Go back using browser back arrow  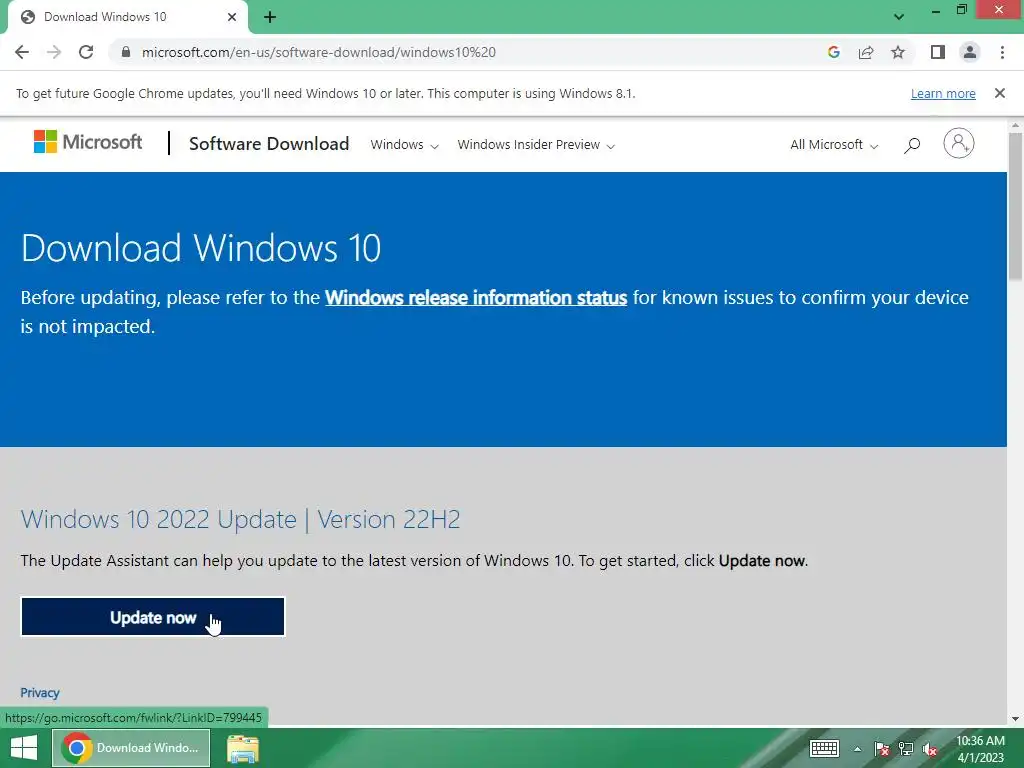(x=22, y=52)
